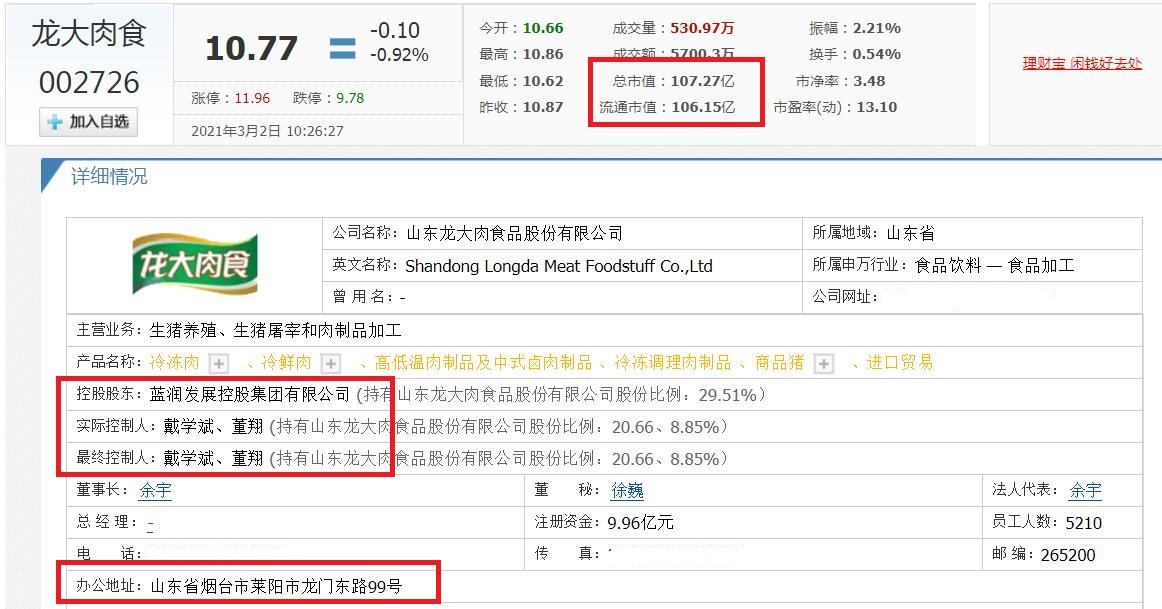Viewport: 1162px width, 609px height.
Task: Click the 详细情况 section header
Action: point(109,176)
